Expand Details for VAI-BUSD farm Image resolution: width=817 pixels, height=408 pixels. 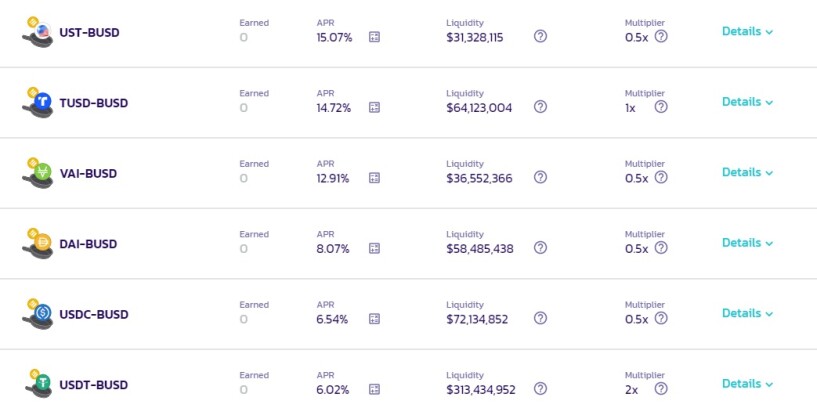(x=747, y=172)
